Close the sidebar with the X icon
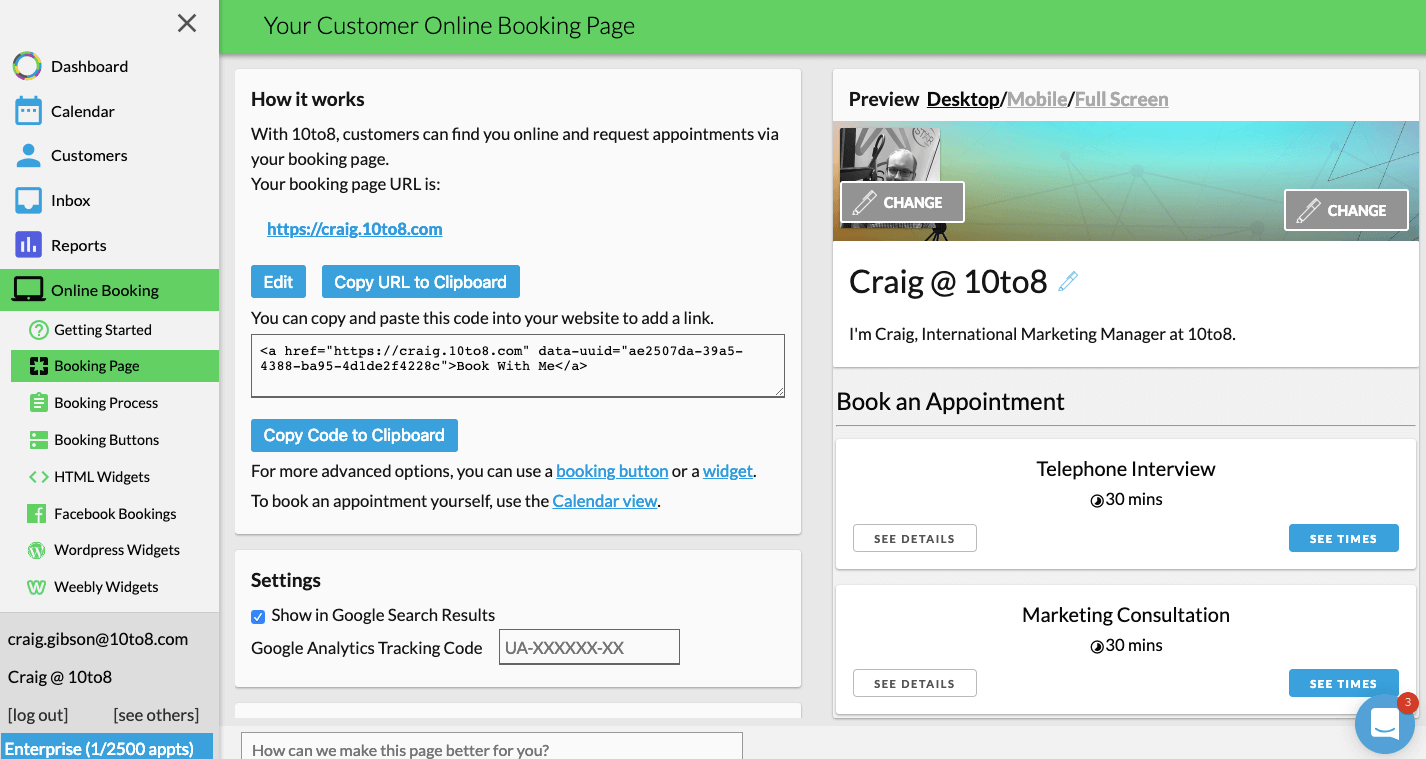1426x759 pixels. [187, 23]
